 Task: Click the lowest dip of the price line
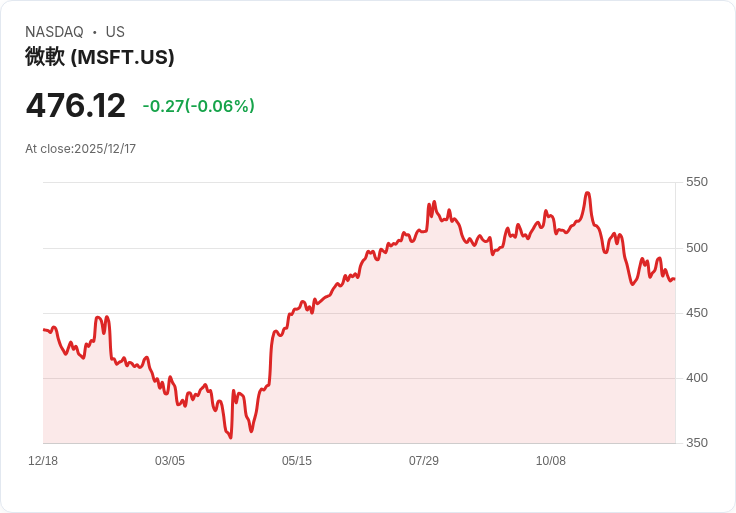(230, 437)
